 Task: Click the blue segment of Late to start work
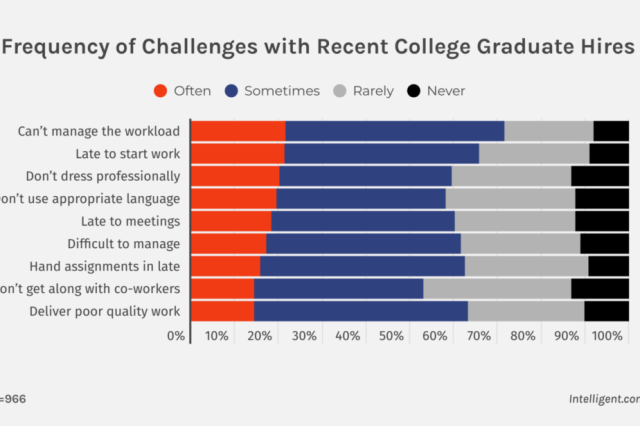coord(381,153)
